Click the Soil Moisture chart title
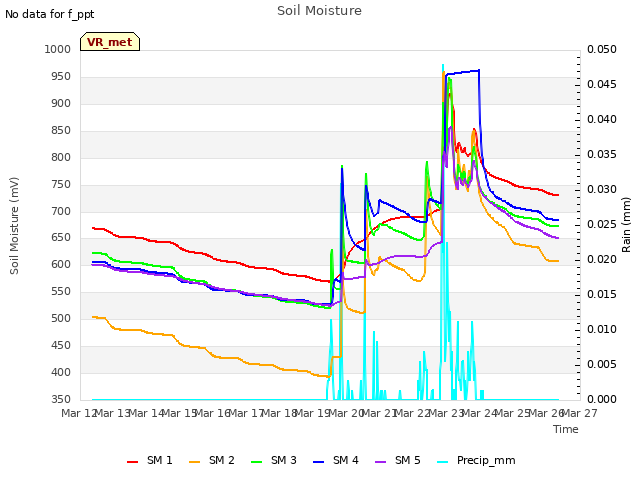 pos(319,11)
